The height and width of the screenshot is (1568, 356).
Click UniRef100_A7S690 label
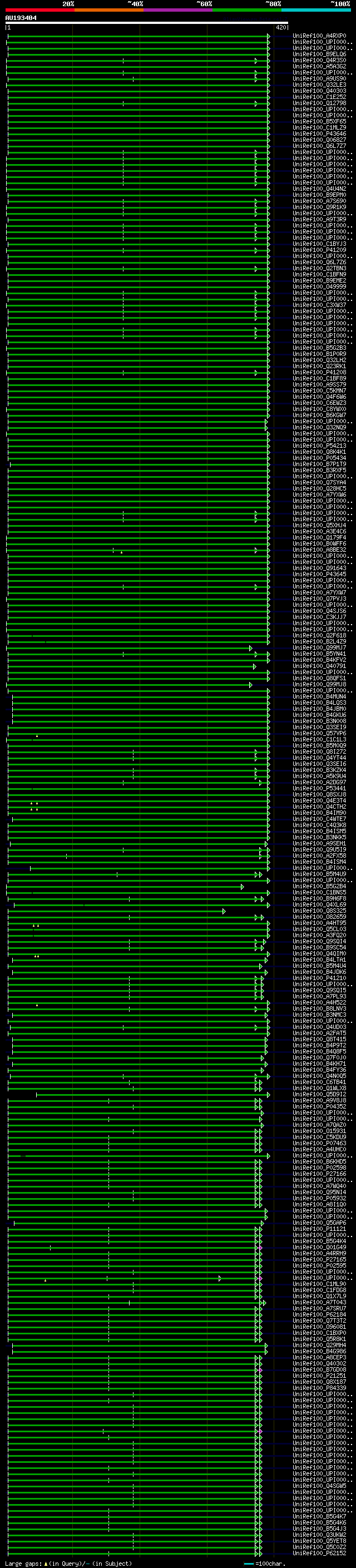(319, 201)
